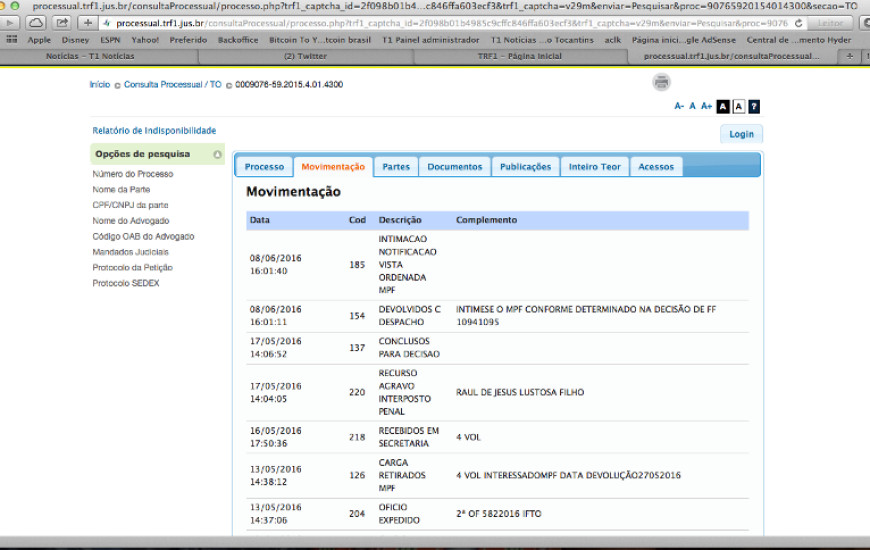
Task: Click the Login button
Action: tap(741, 134)
